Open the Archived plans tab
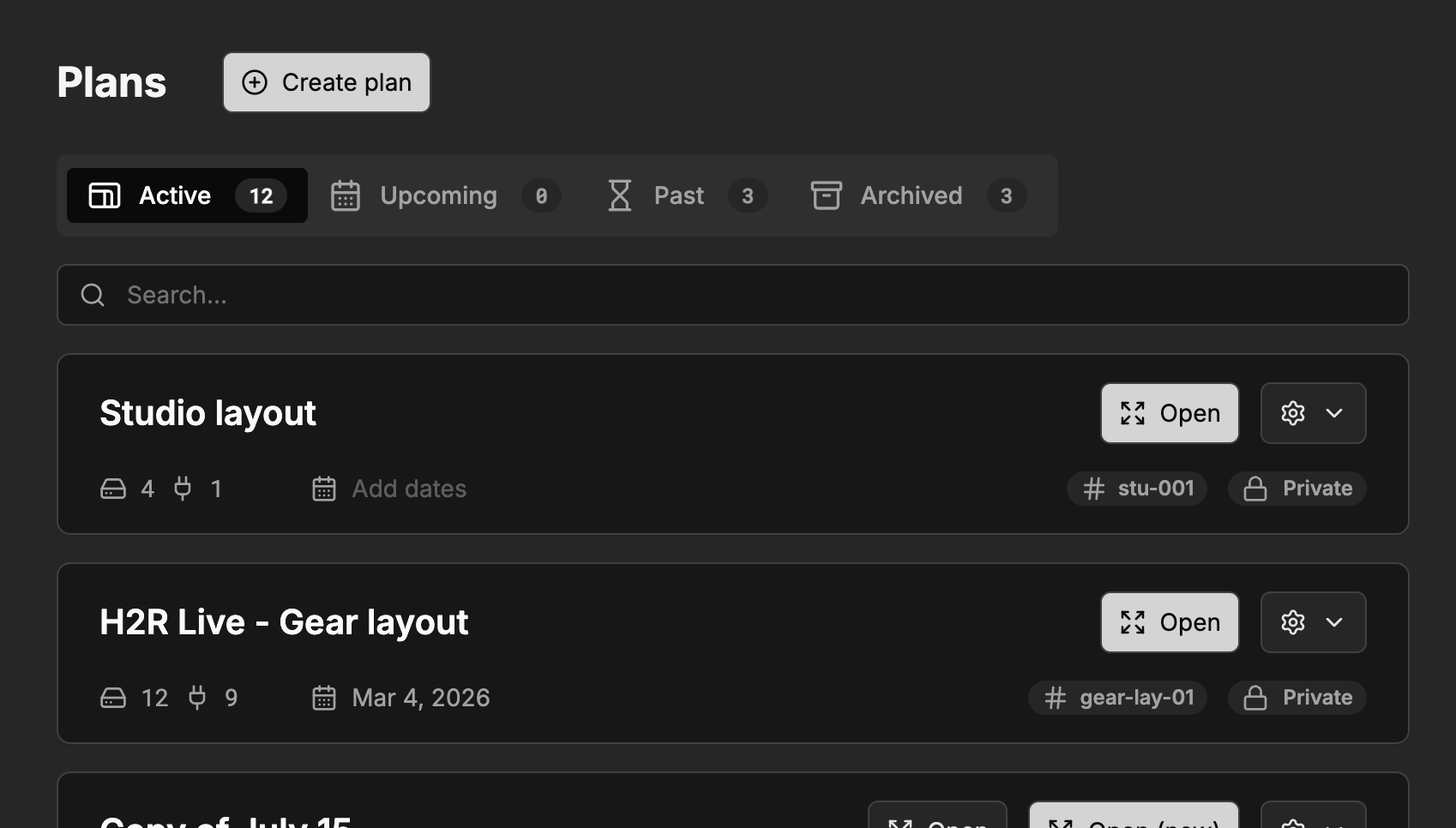This screenshot has width=1456, height=828. pyautogui.click(x=911, y=195)
